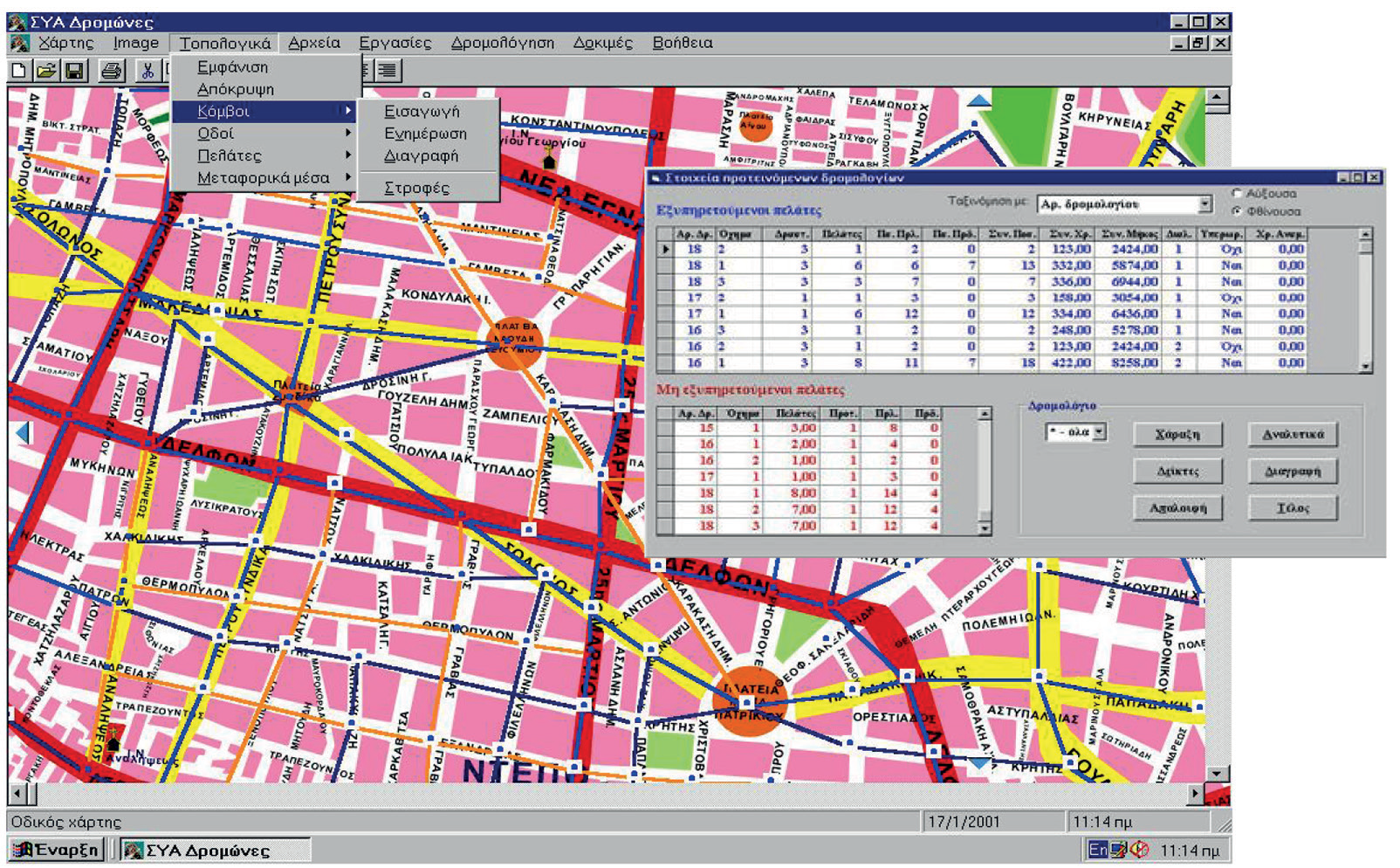Click the right-align text toolbar icon
The image size is (1400, 868).
[388, 71]
